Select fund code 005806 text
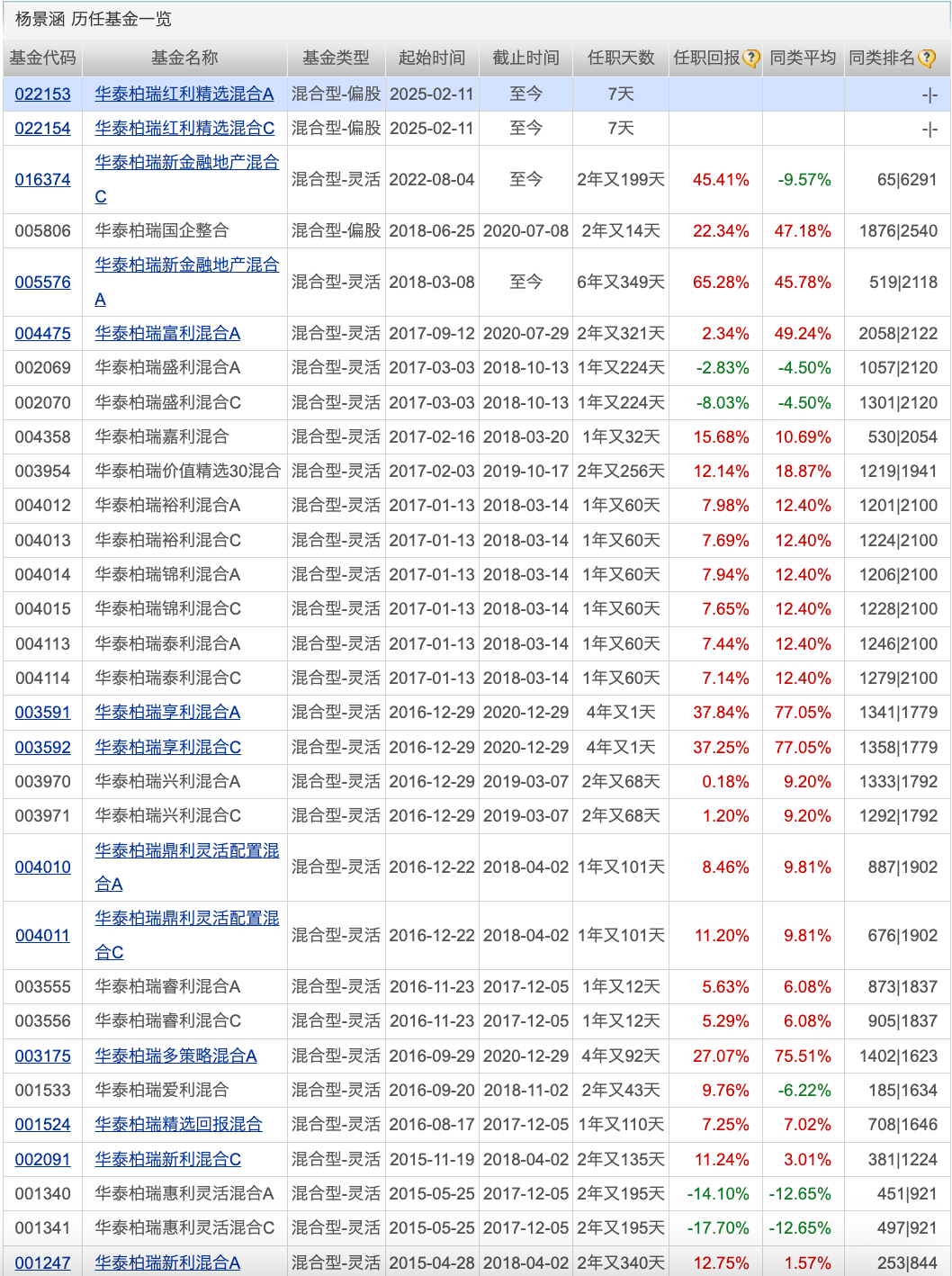 pos(42,230)
